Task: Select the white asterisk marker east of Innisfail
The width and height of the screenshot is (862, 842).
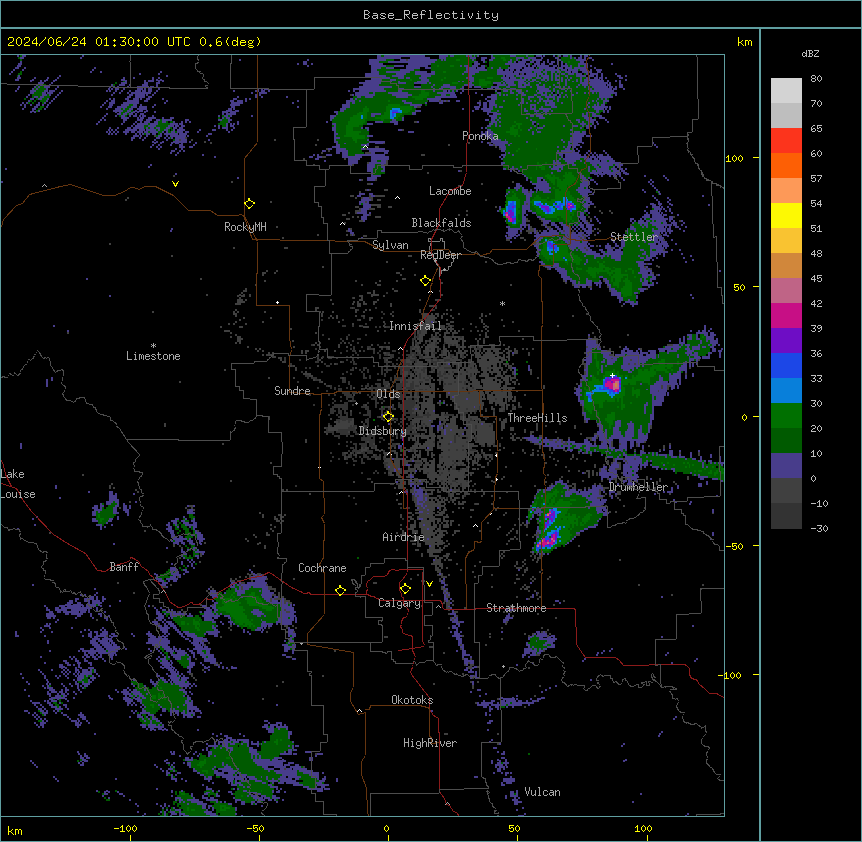Action: click(x=502, y=303)
